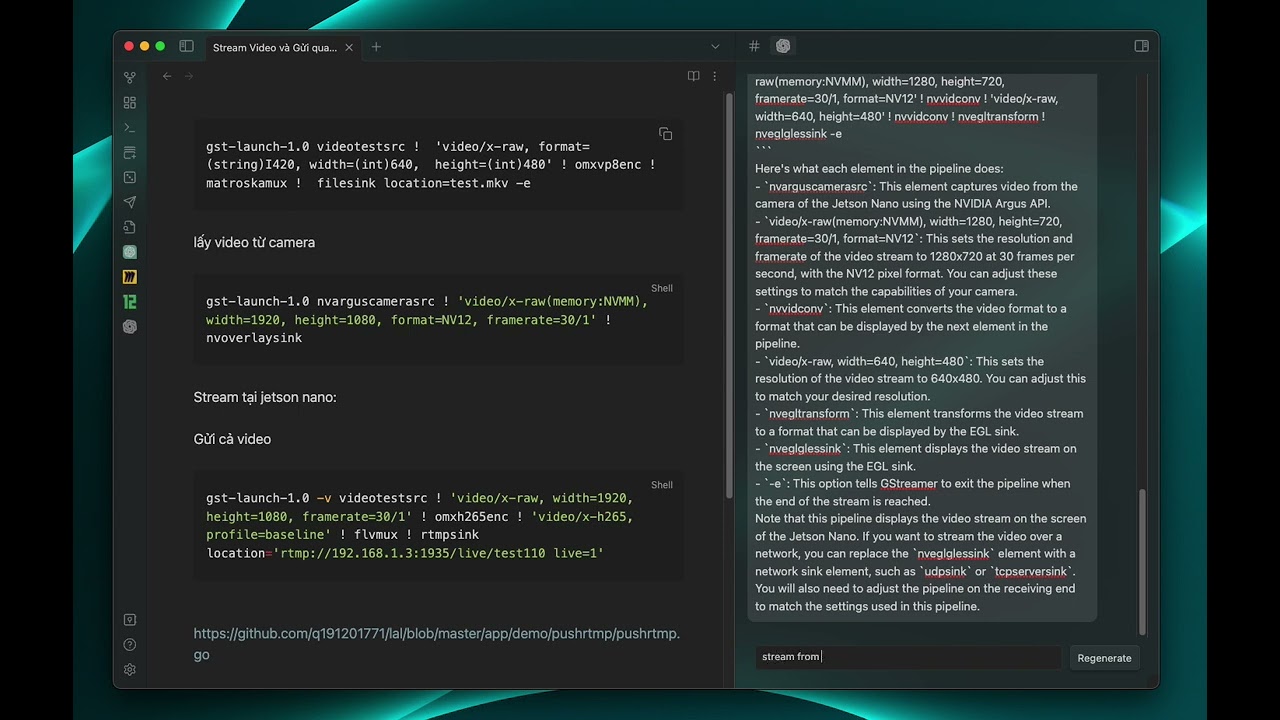Open the gray OpenAI plugin ribbon icon
The image size is (1280, 720).
129,326
